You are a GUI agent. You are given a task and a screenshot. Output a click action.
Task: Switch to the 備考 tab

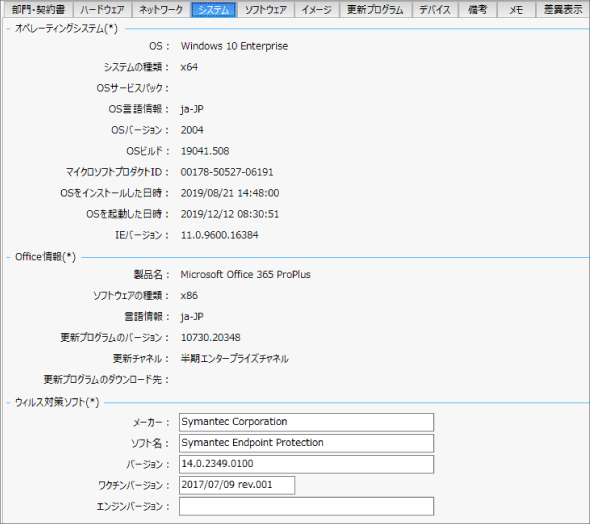[477, 9]
